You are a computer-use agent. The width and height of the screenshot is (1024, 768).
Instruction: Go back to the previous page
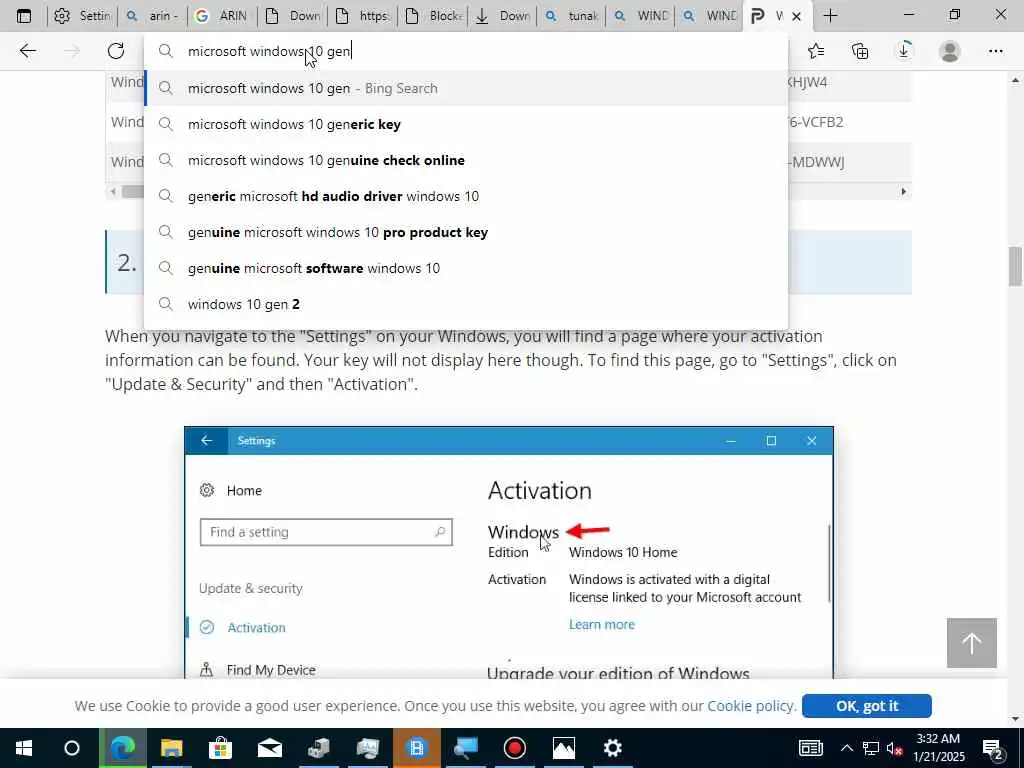[x=27, y=51]
